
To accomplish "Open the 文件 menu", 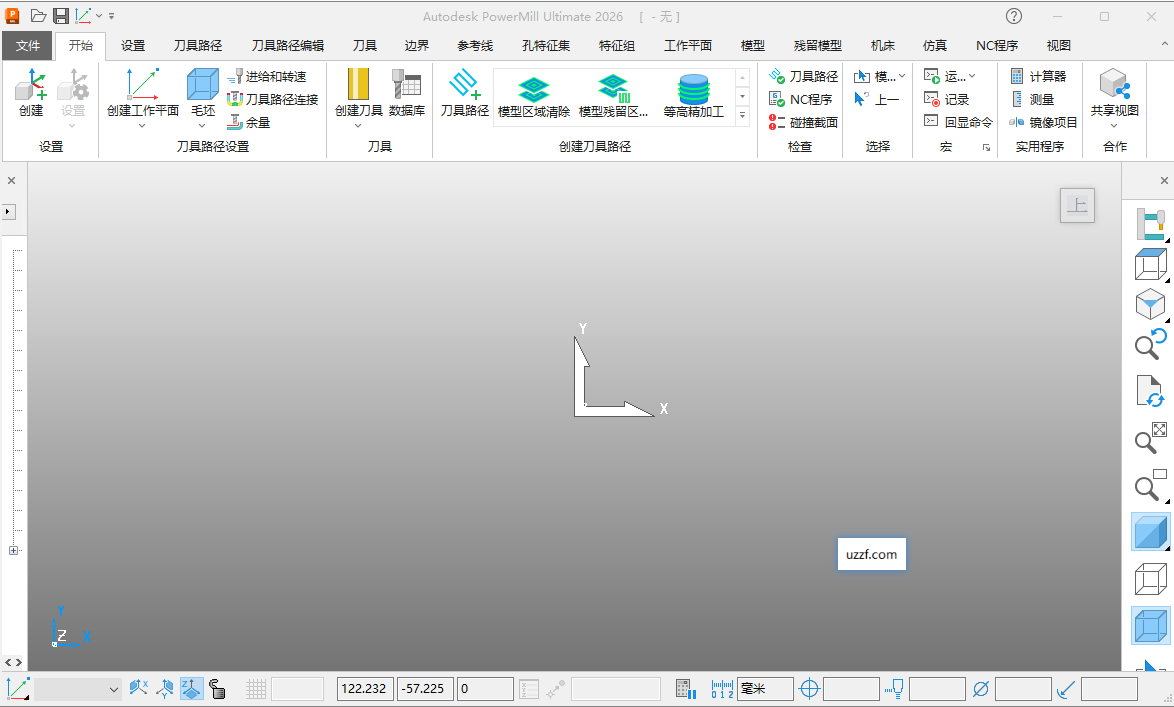I will pos(28,45).
